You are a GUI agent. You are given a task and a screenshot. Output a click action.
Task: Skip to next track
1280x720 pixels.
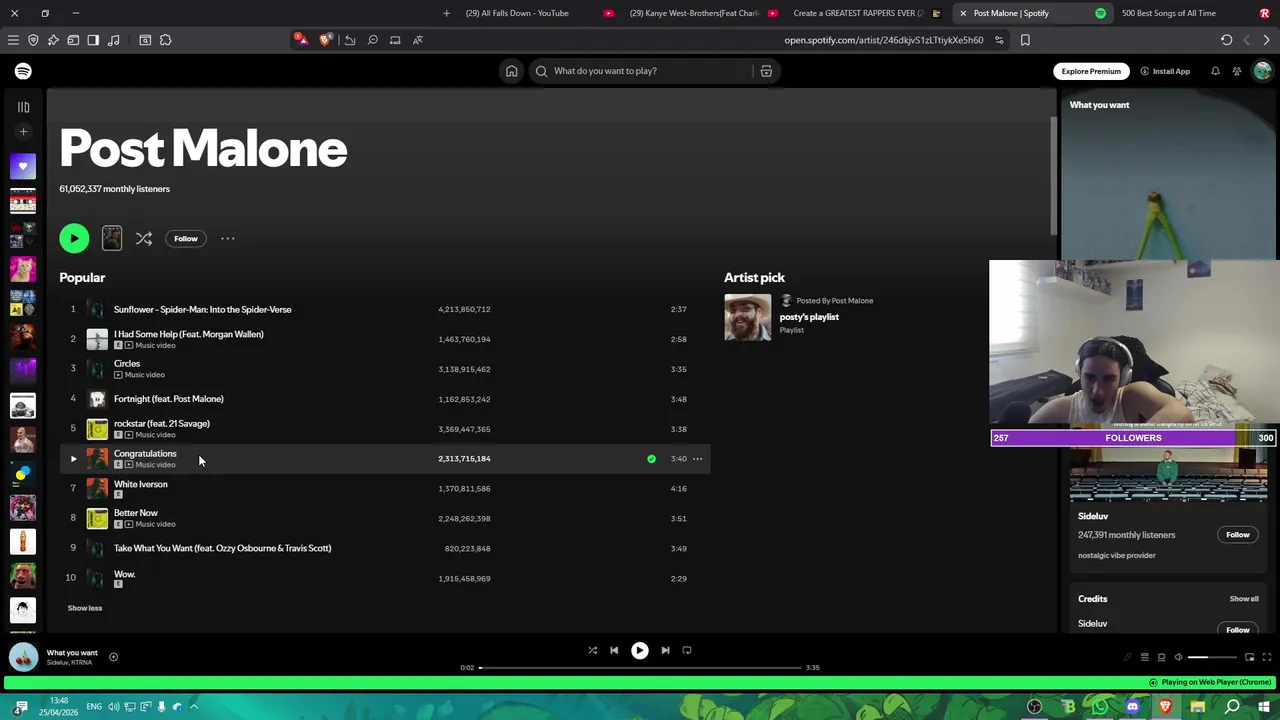[665, 650]
